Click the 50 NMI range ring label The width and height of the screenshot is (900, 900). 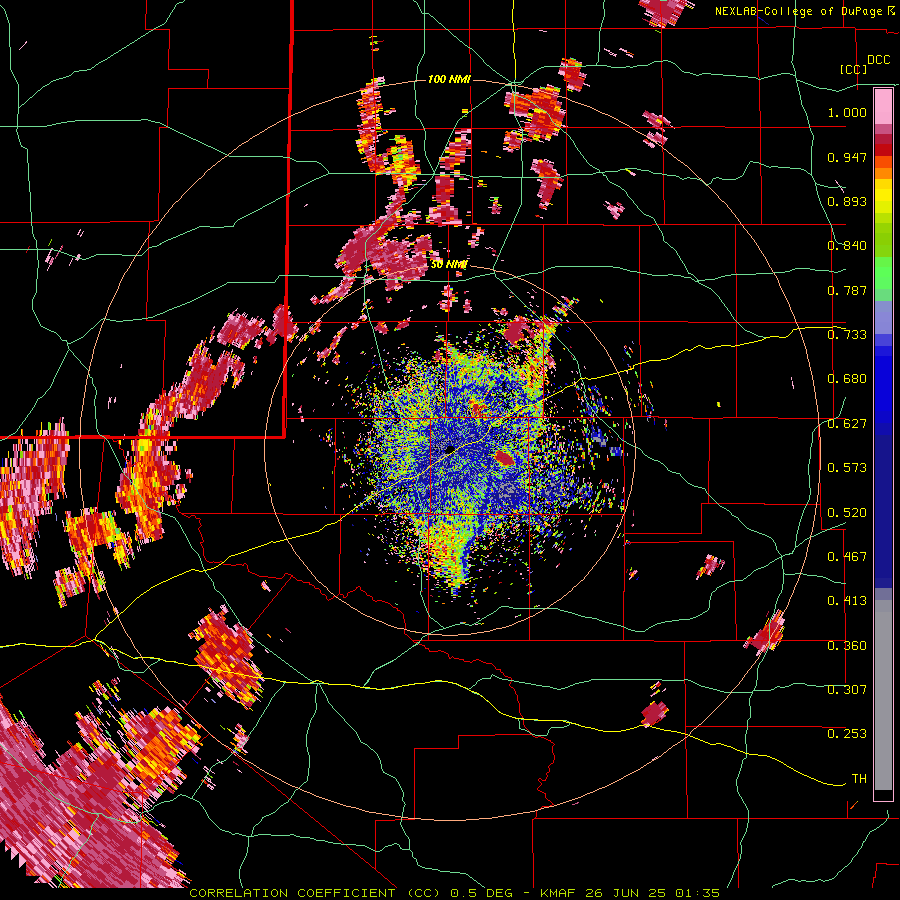(x=448, y=265)
